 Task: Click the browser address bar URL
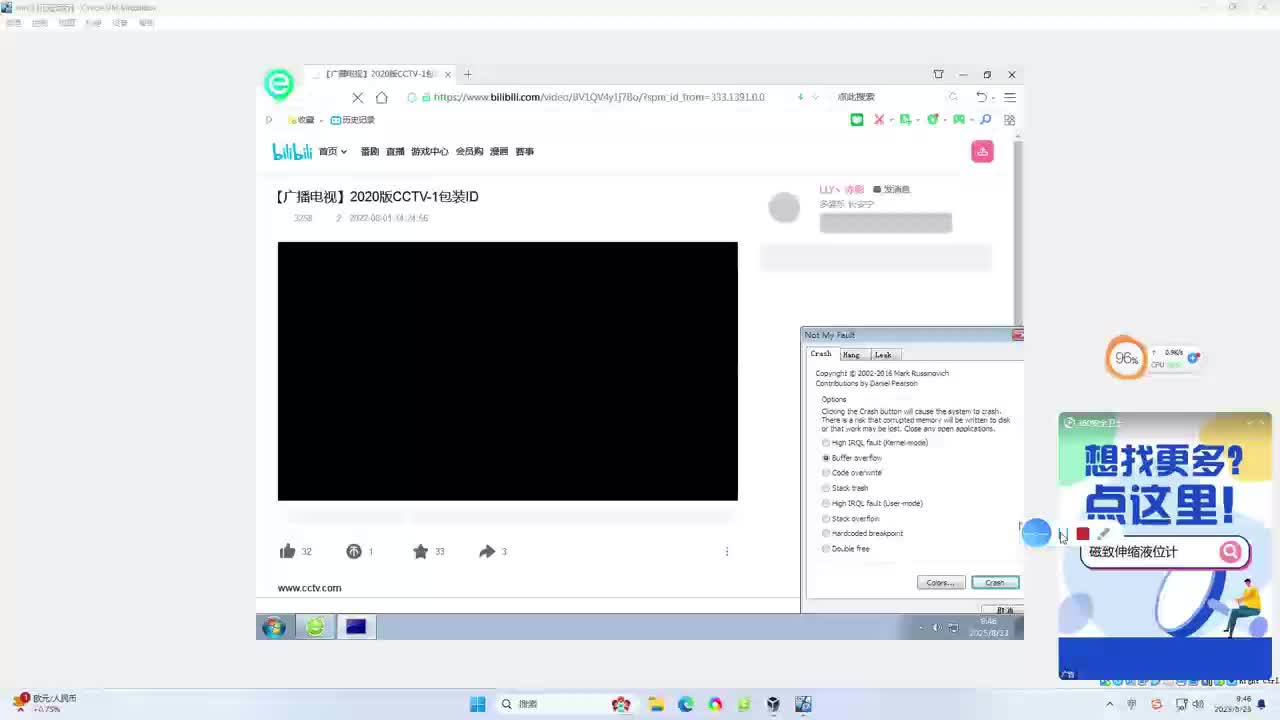(599, 97)
